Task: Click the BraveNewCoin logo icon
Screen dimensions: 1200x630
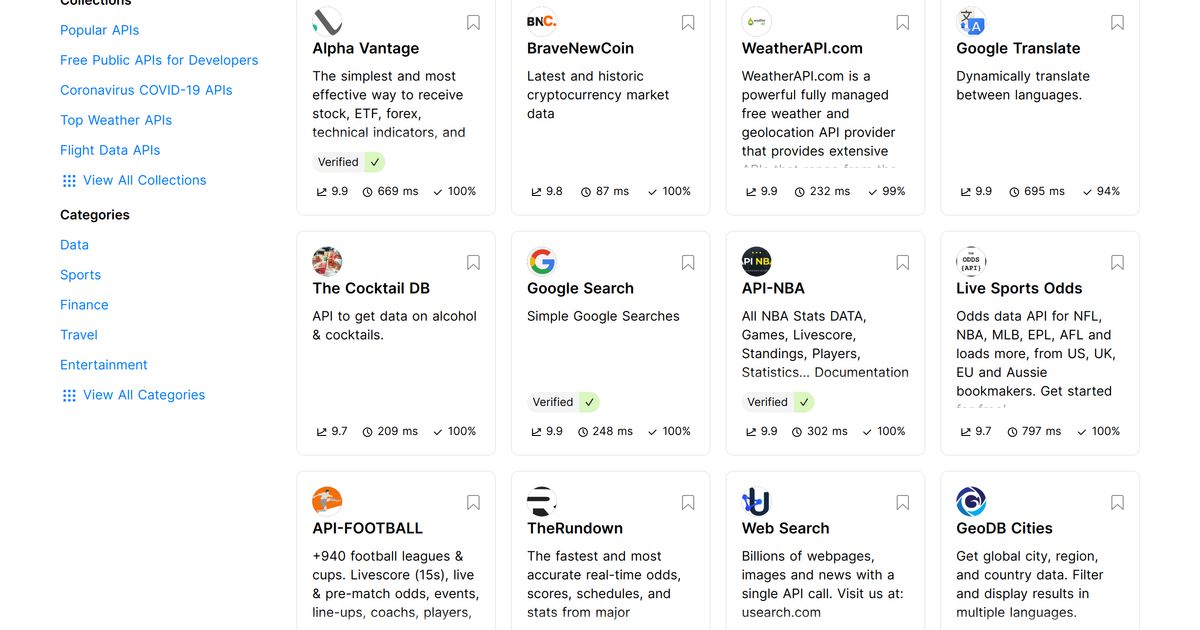Action: 542,21
